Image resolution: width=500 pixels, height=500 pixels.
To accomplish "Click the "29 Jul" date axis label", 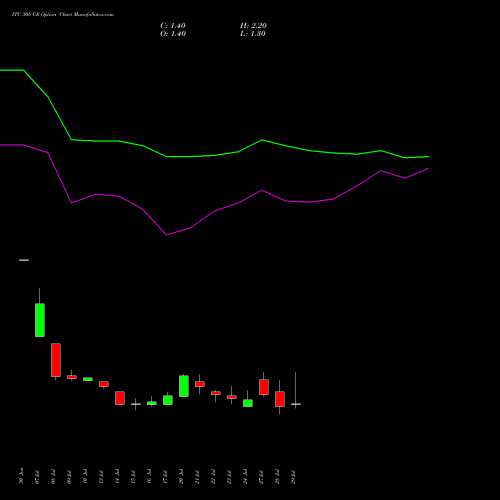I will coord(293,477).
